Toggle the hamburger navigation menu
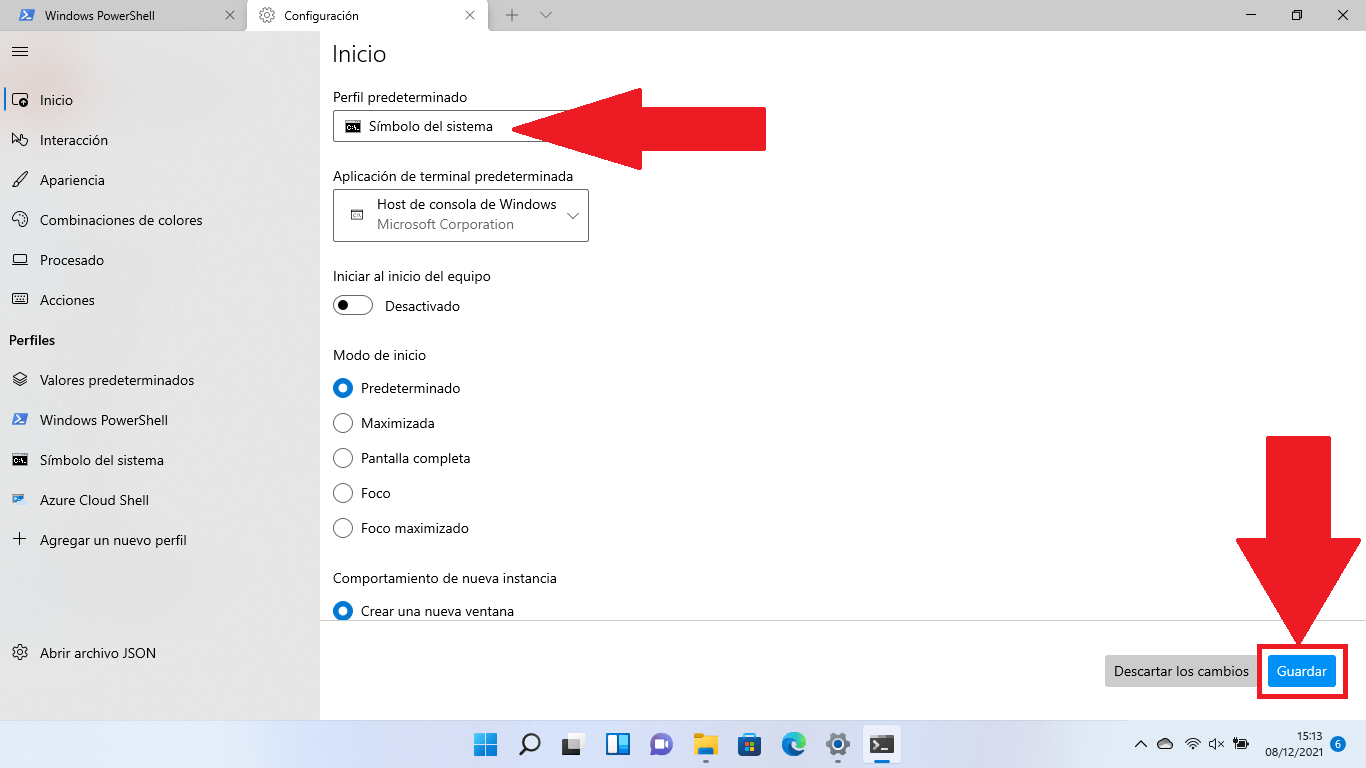Viewport: 1366px width, 768px height. point(20,51)
